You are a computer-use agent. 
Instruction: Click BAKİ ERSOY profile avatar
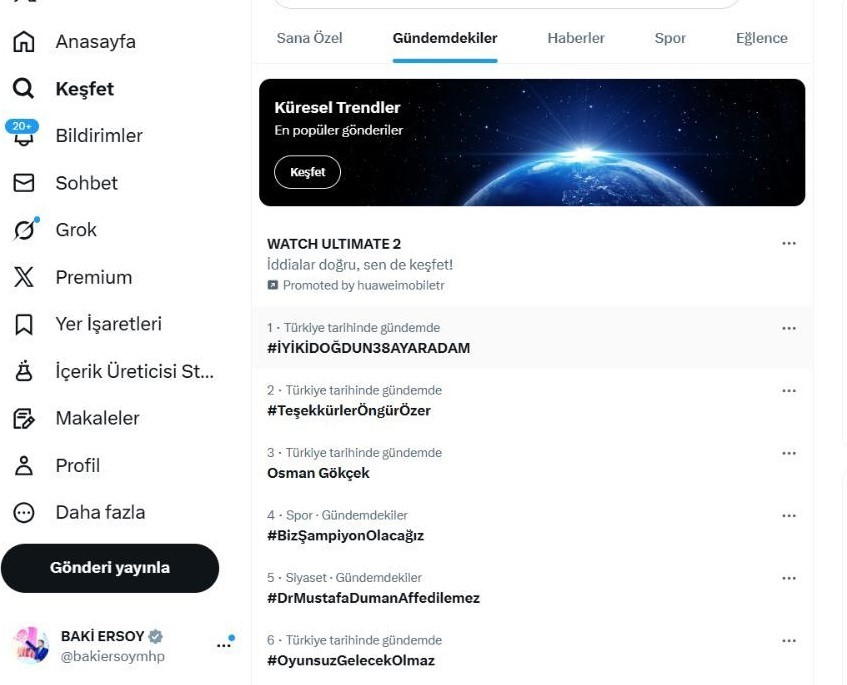coord(31,646)
